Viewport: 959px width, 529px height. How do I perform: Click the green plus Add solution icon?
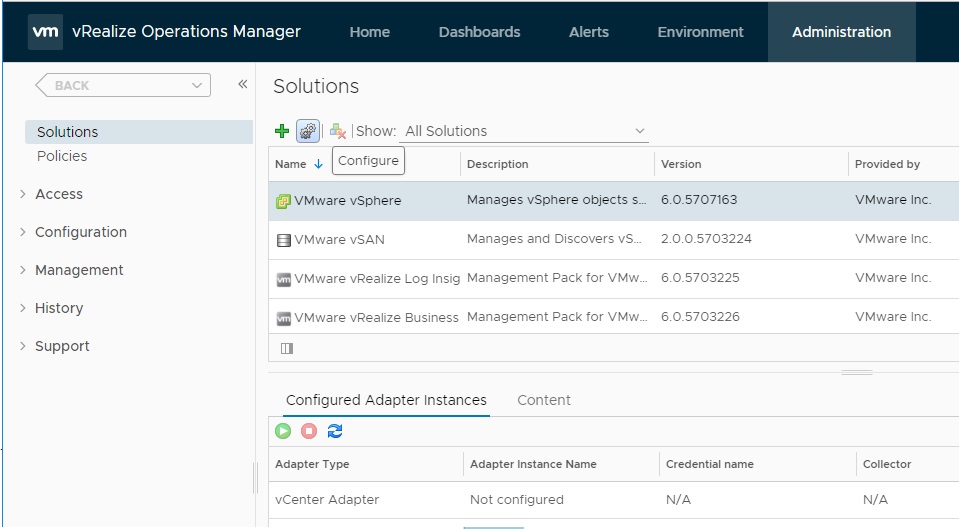click(282, 131)
